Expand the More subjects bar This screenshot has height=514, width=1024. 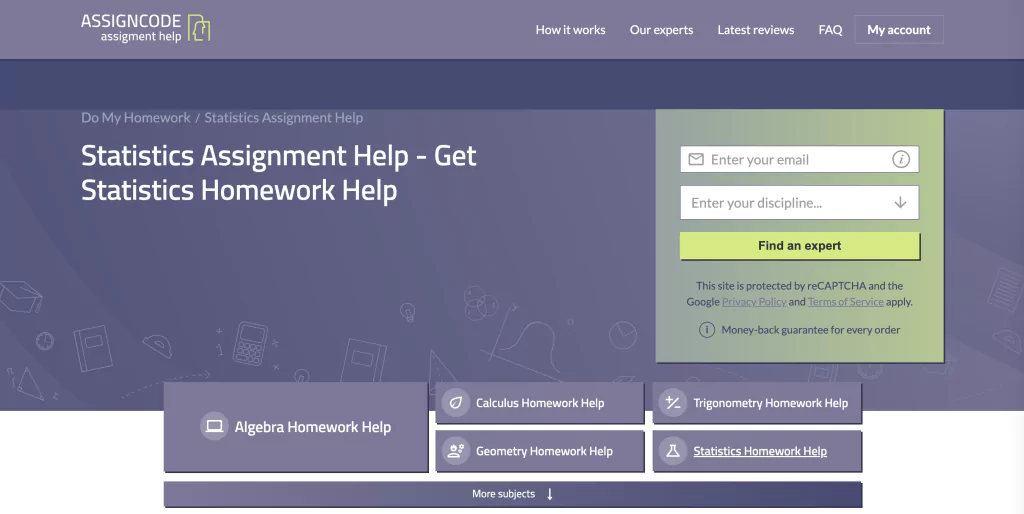pos(513,494)
